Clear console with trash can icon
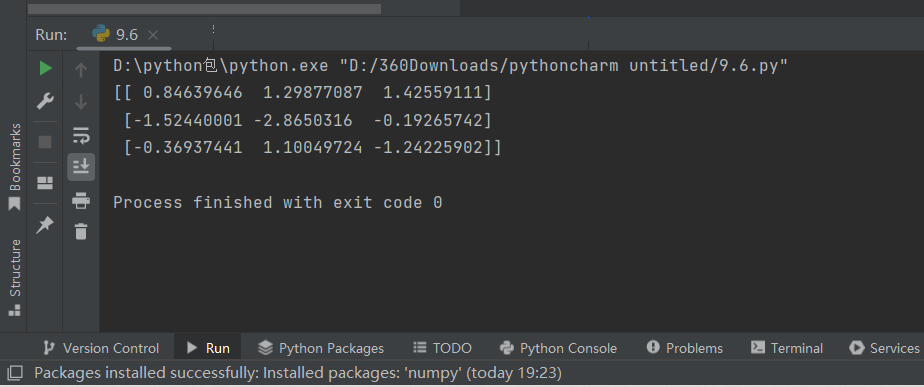The width and height of the screenshot is (924, 387). (x=81, y=231)
